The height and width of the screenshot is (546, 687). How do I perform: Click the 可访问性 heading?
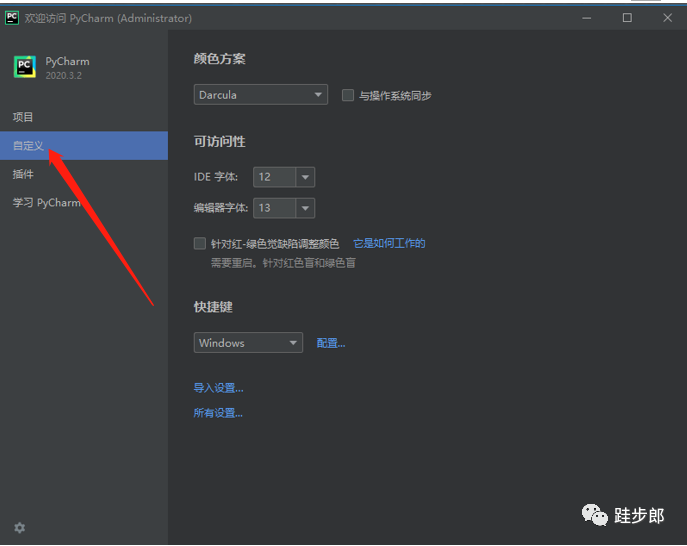[x=220, y=142]
